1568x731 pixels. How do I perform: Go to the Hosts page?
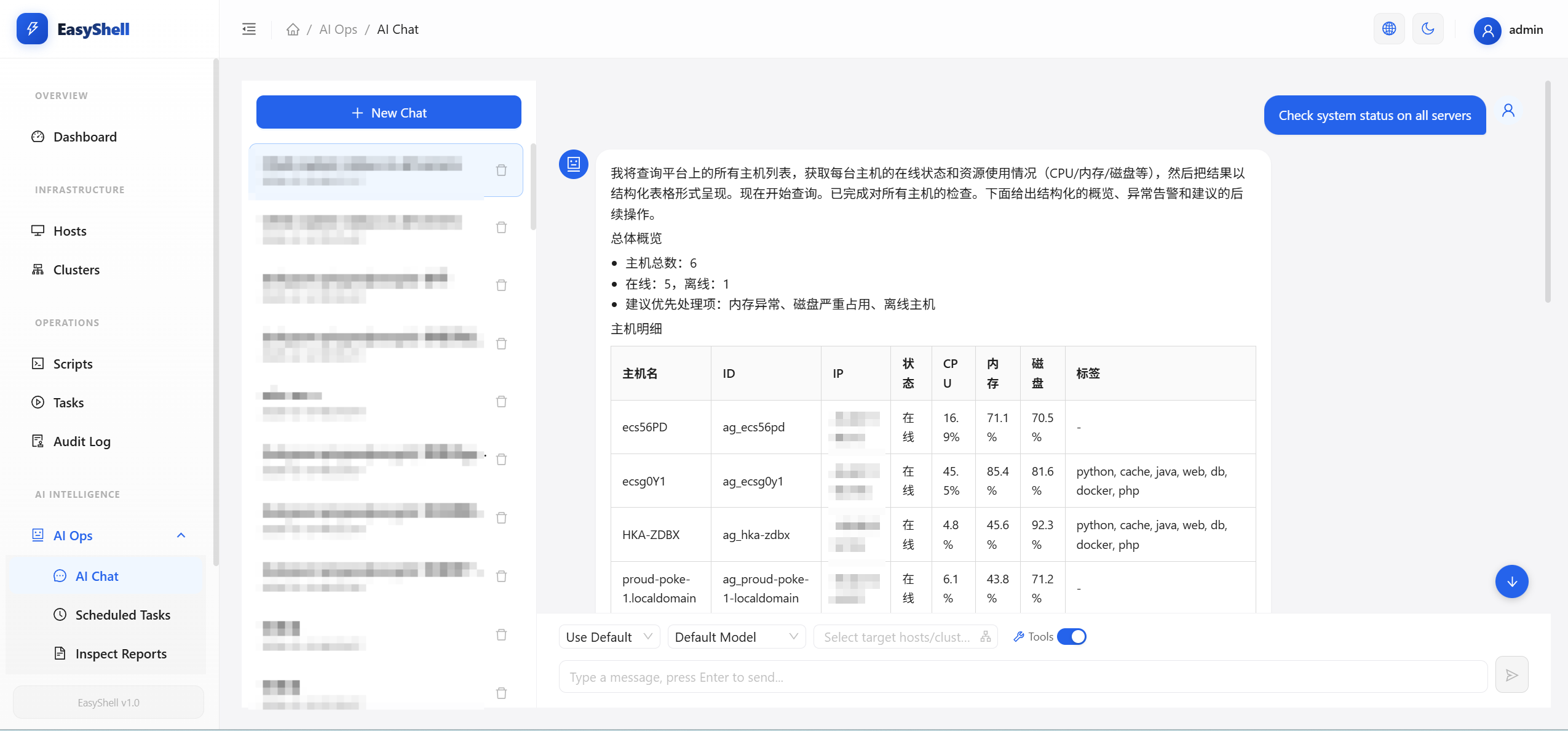coord(69,231)
